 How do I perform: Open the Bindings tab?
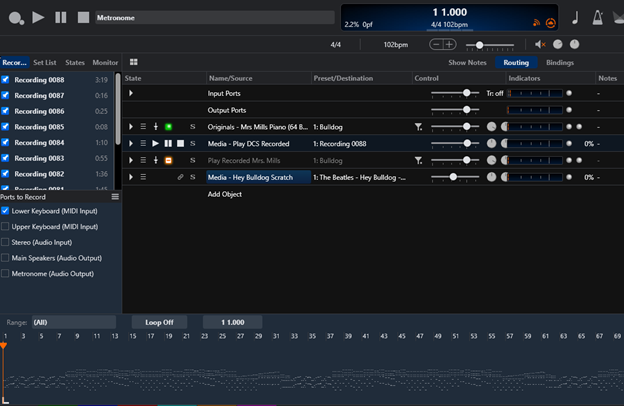pos(560,62)
